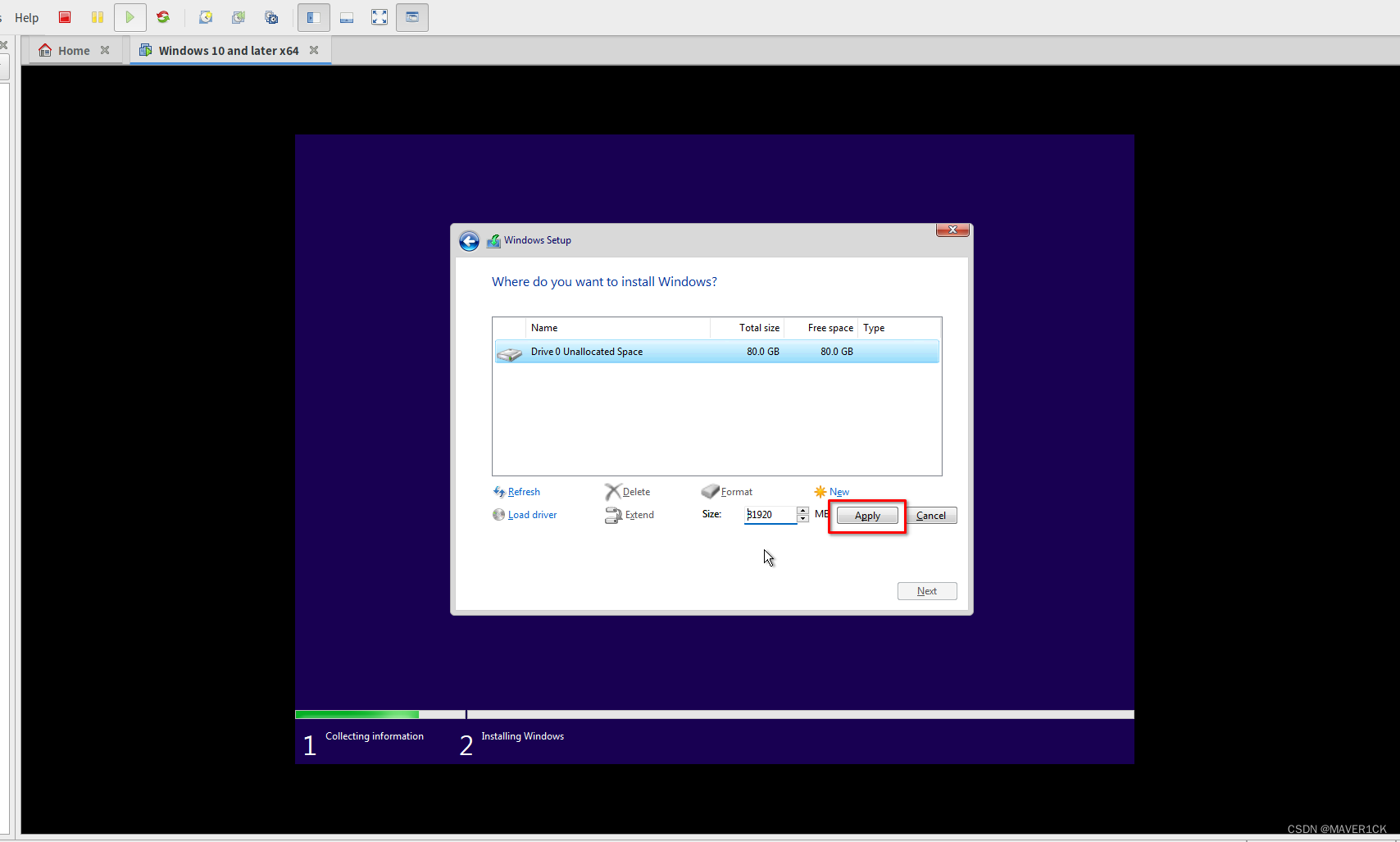Click the Type column header

pyautogui.click(x=898, y=328)
